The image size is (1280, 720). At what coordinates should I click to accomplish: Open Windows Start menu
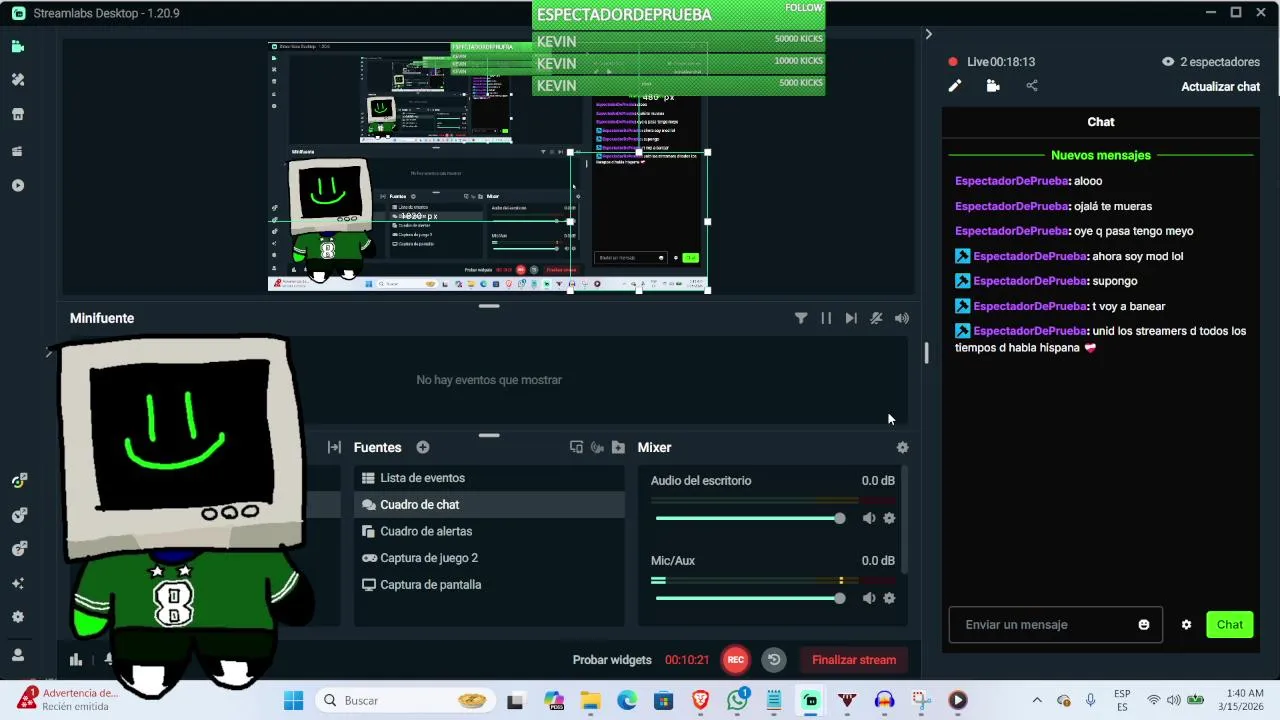293,701
